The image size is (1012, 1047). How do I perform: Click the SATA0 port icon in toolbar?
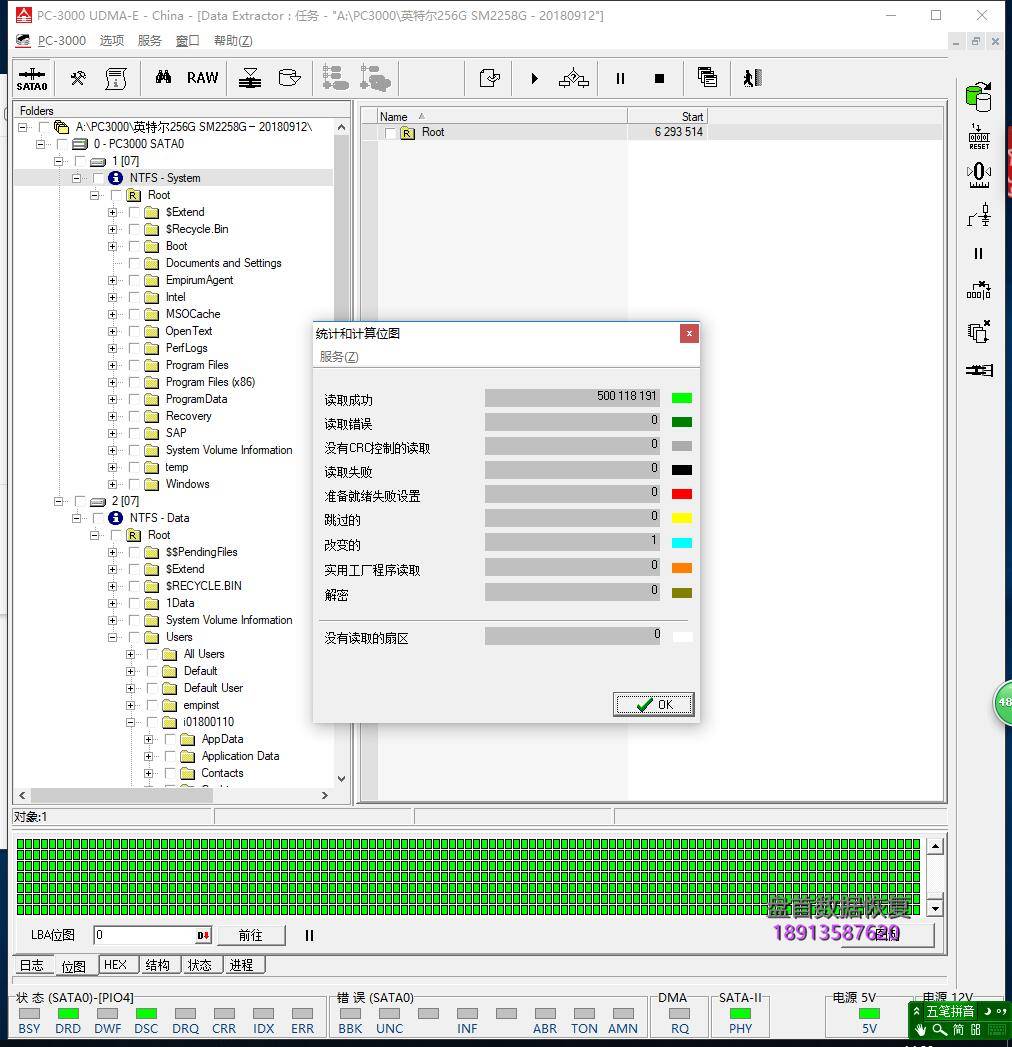[x=32, y=78]
